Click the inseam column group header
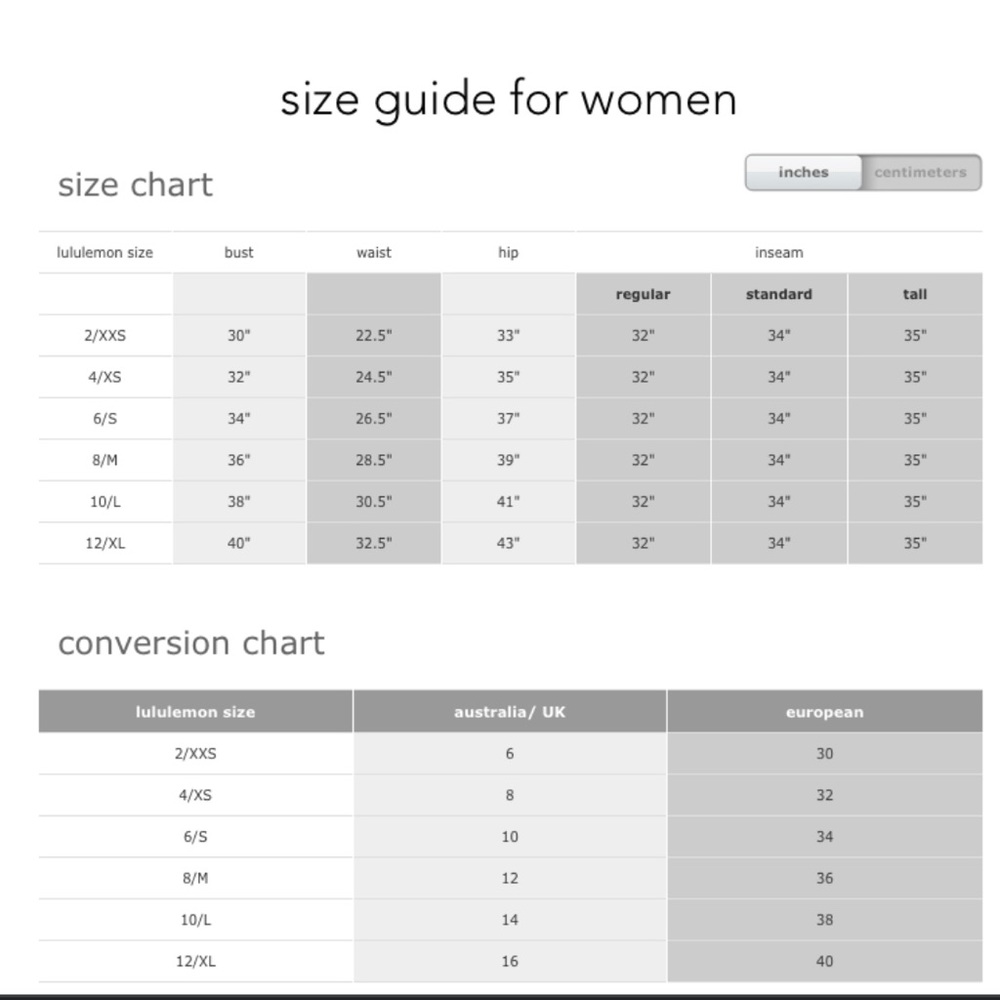This screenshot has height=1000, width=1000. coord(779,253)
